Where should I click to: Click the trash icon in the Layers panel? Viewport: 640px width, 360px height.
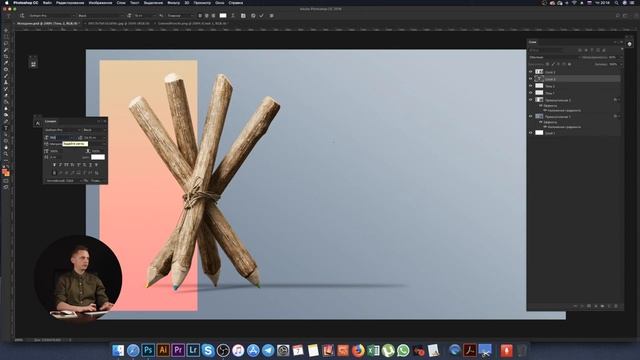click(616, 306)
